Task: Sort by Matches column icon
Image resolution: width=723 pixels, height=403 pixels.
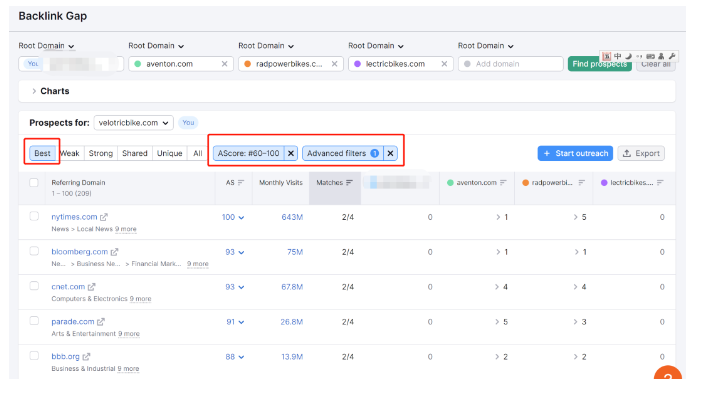Action: tap(350, 183)
